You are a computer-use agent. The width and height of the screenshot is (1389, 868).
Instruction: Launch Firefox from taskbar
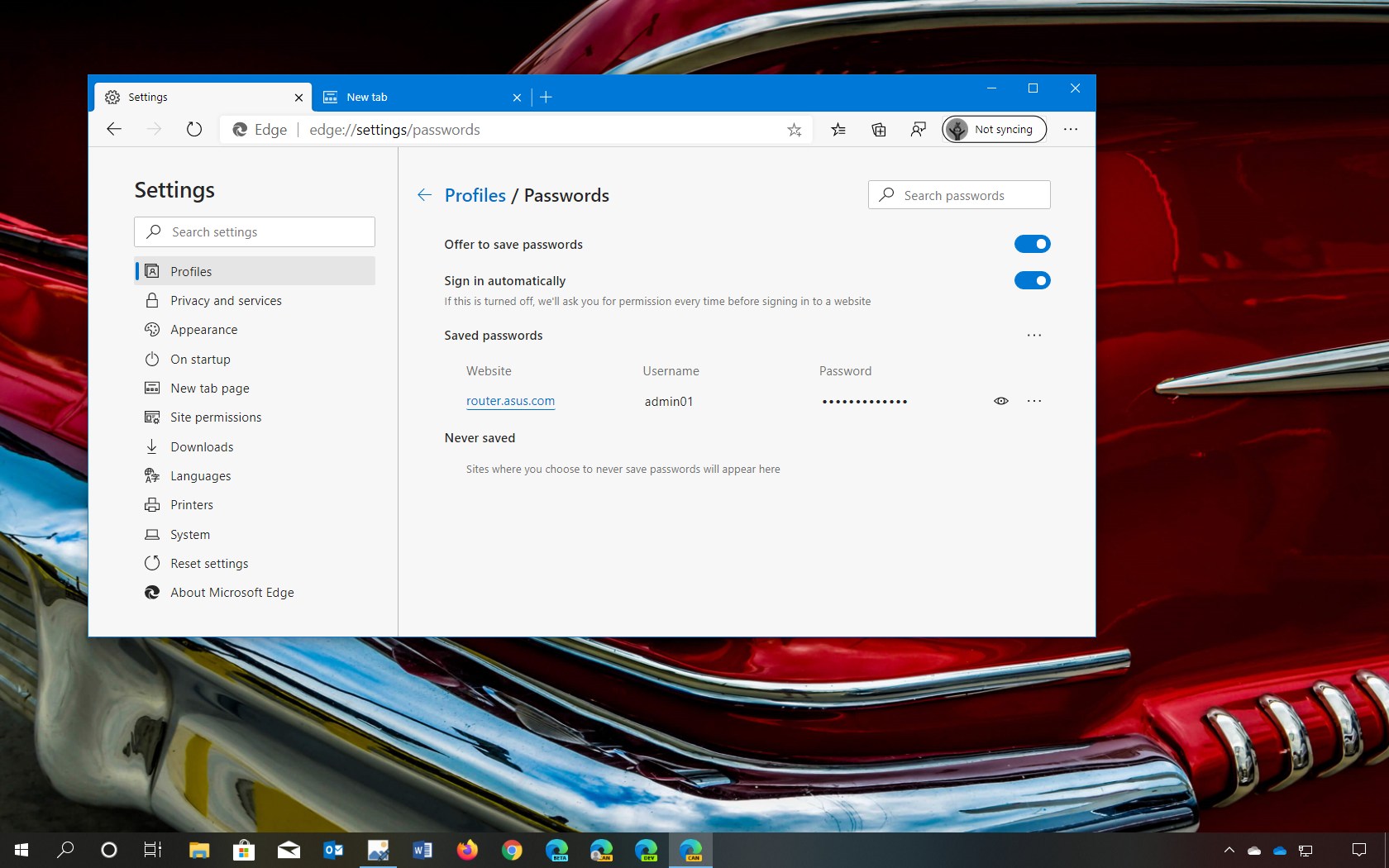pos(467,850)
